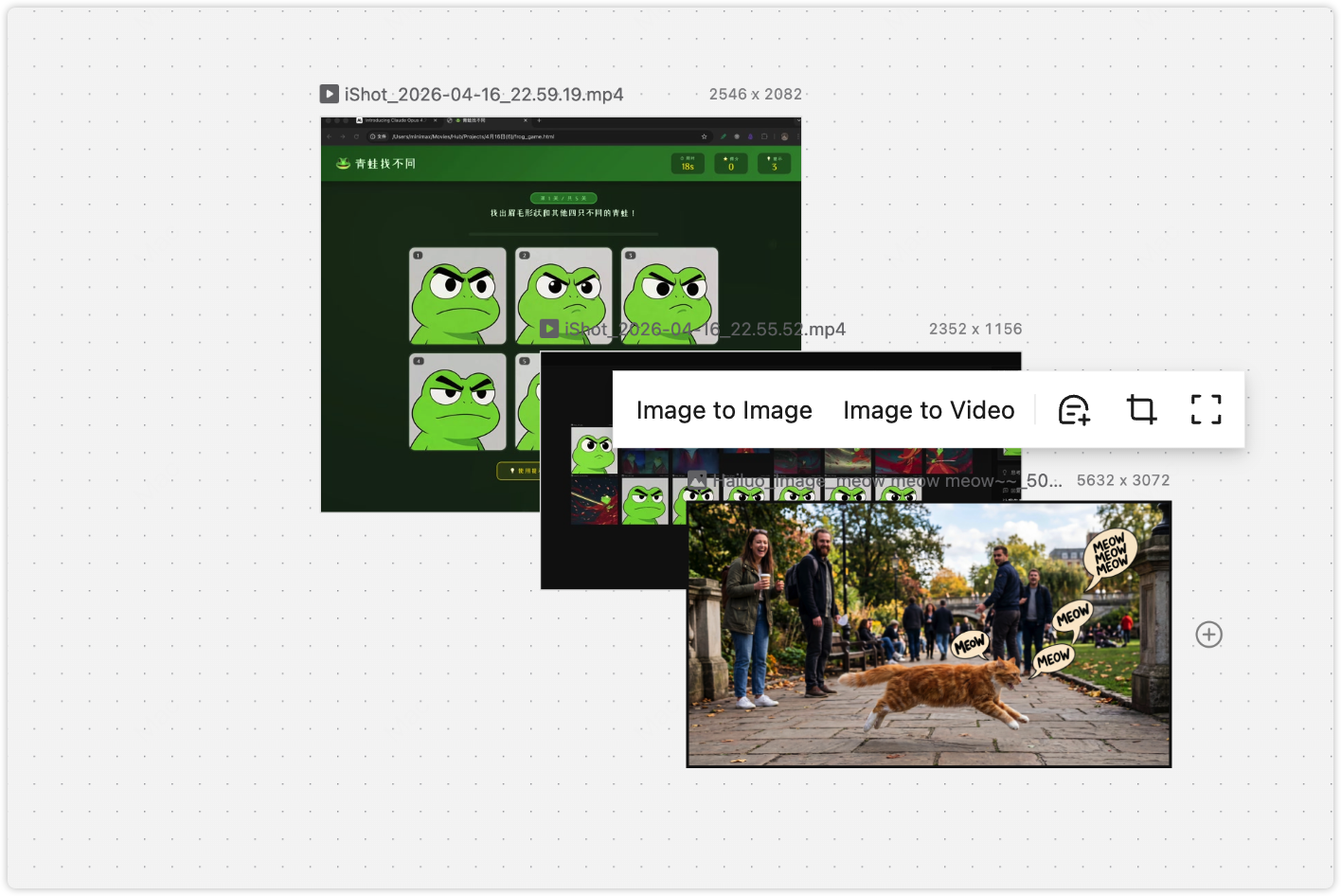The image size is (1341, 896).
Task: Click the 2352 x 1156 dimensions label
Action: click(x=975, y=329)
